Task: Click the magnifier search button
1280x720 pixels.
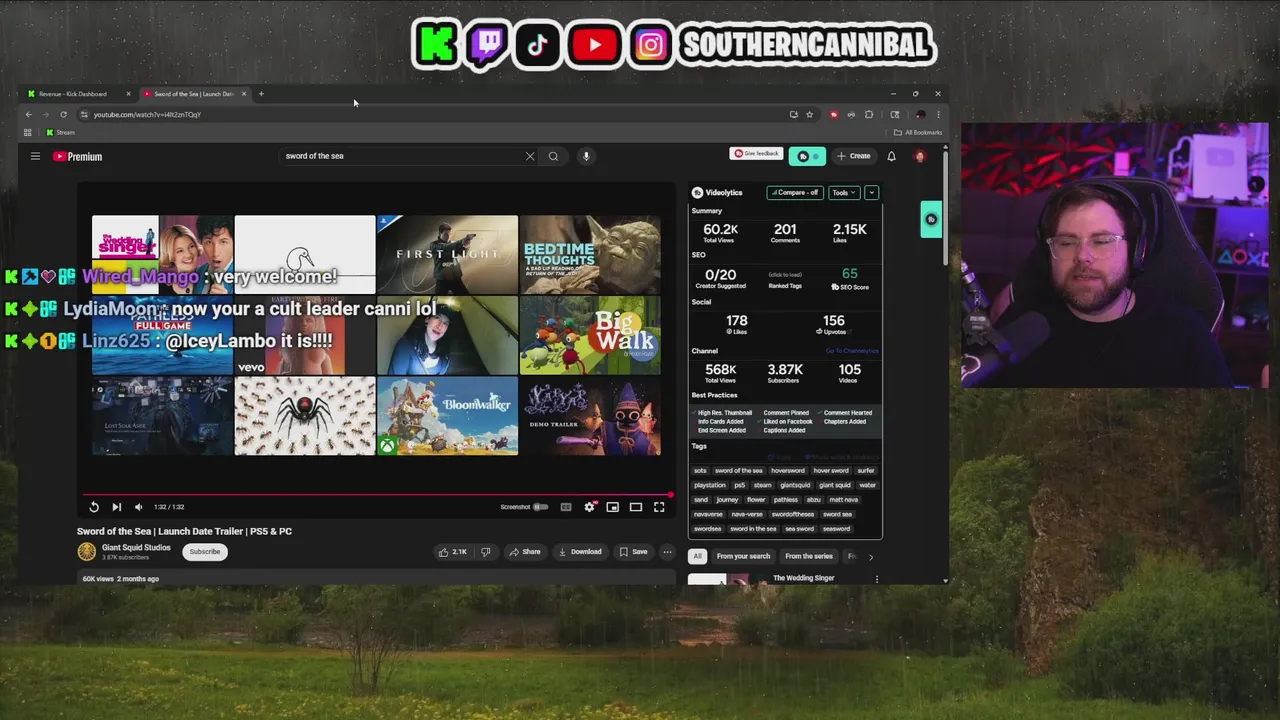Action: (553, 156)
